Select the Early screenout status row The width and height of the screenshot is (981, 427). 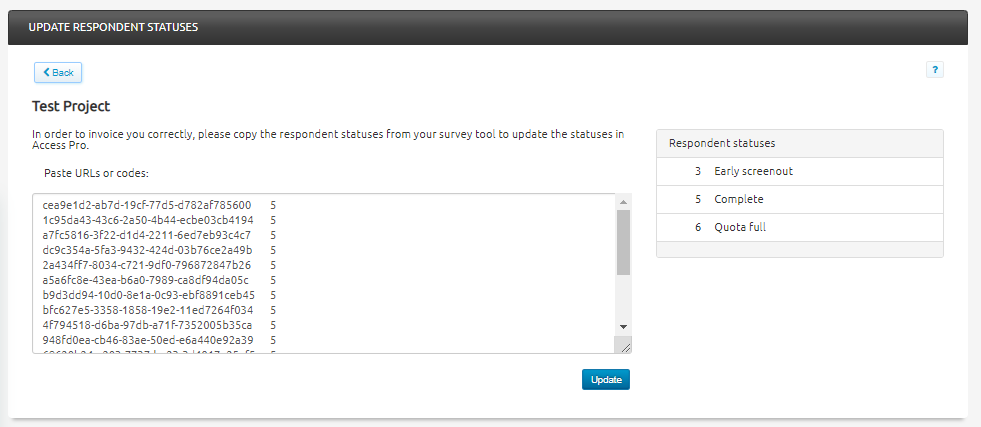click(x=799, y=171)
